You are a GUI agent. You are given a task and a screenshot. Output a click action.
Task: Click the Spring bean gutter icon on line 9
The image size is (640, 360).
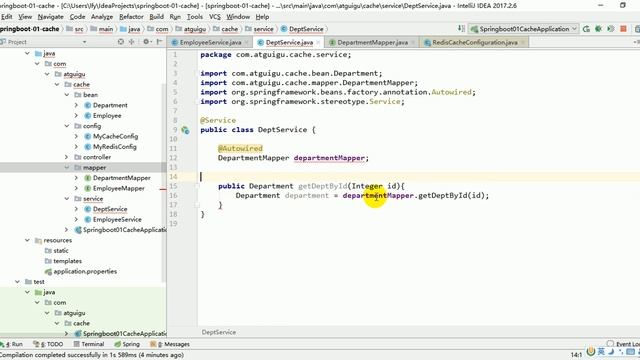(185, 130)
